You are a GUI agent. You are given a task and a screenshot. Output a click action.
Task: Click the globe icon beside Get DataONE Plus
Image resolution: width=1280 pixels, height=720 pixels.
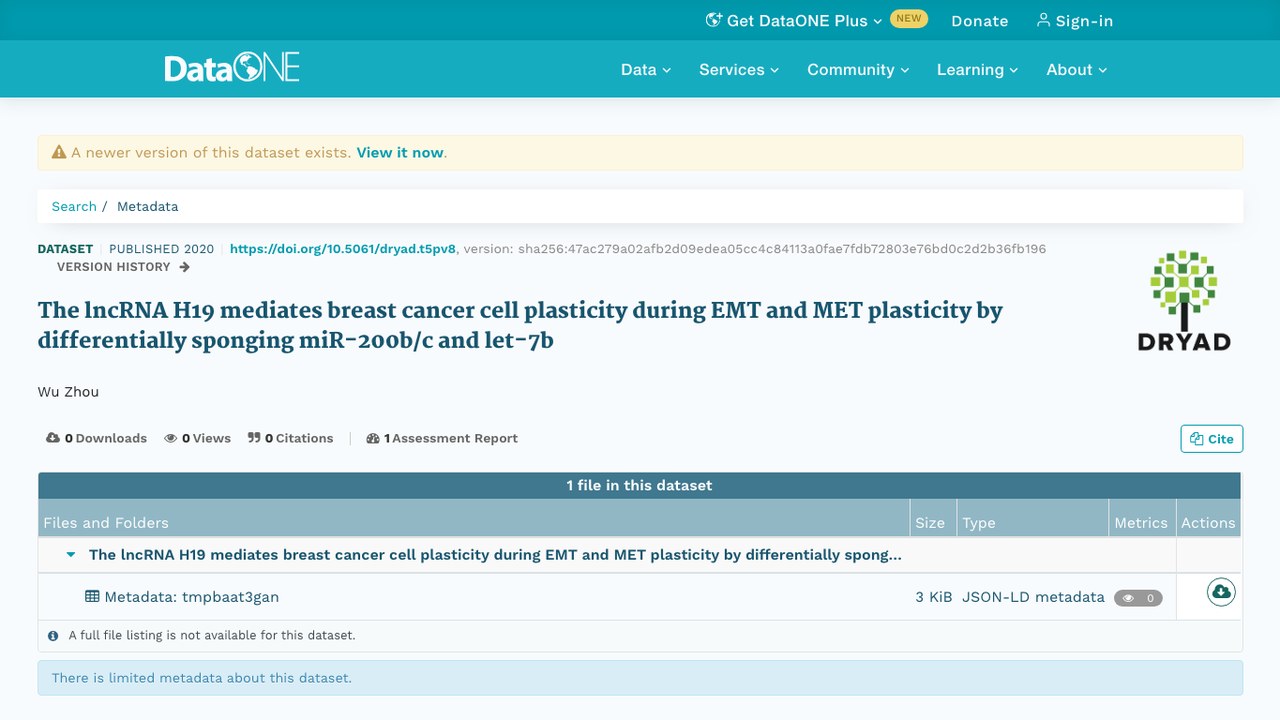pyautogui.click(x=714, y=20)
